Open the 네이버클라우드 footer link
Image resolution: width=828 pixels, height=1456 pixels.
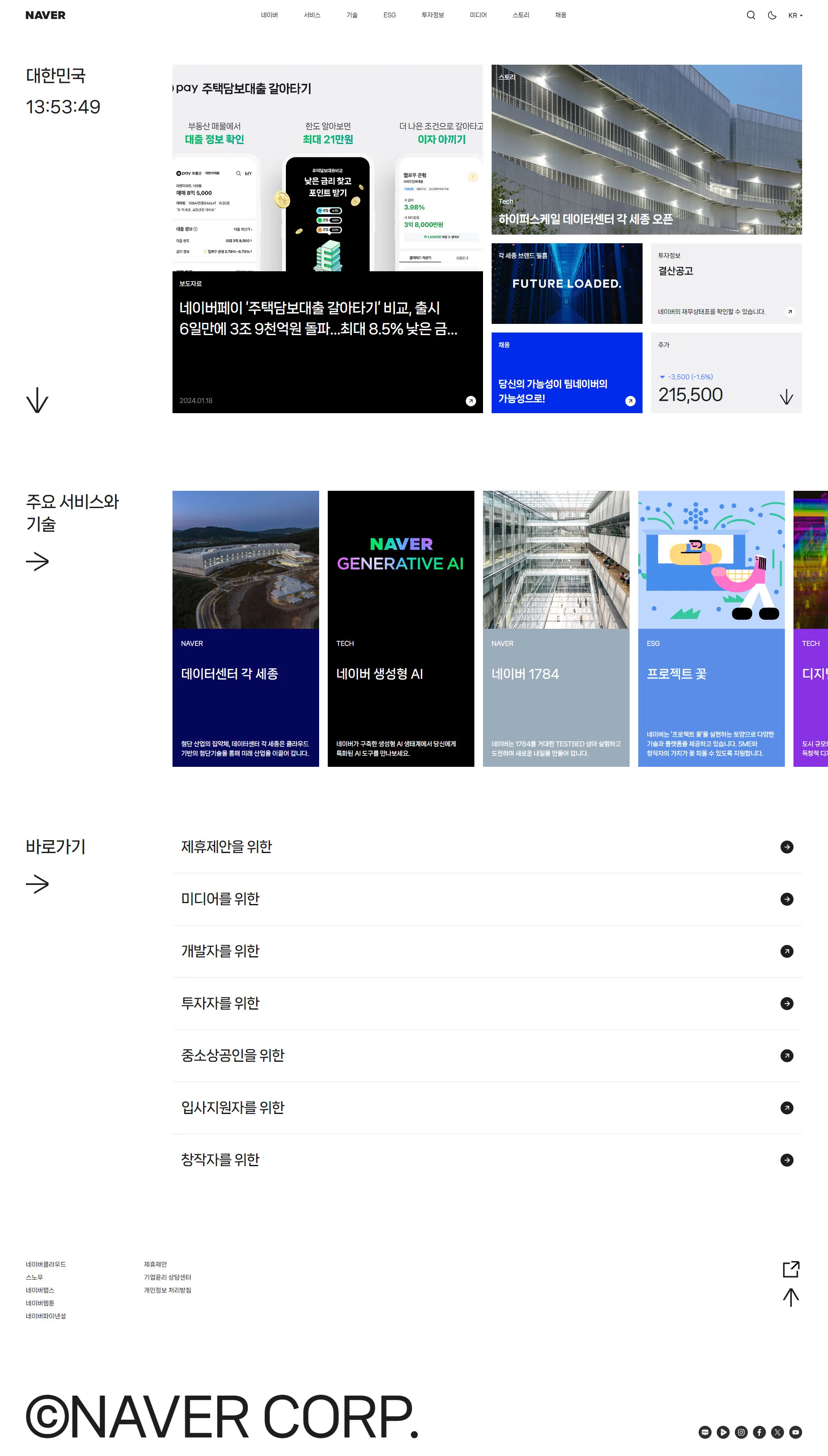click(46, 1265)
